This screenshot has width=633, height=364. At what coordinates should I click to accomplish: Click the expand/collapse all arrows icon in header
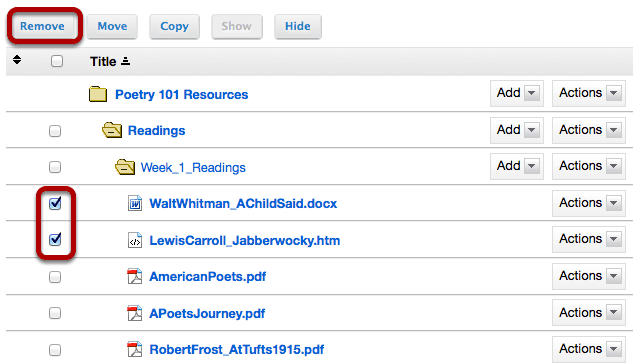coord(17,60)
